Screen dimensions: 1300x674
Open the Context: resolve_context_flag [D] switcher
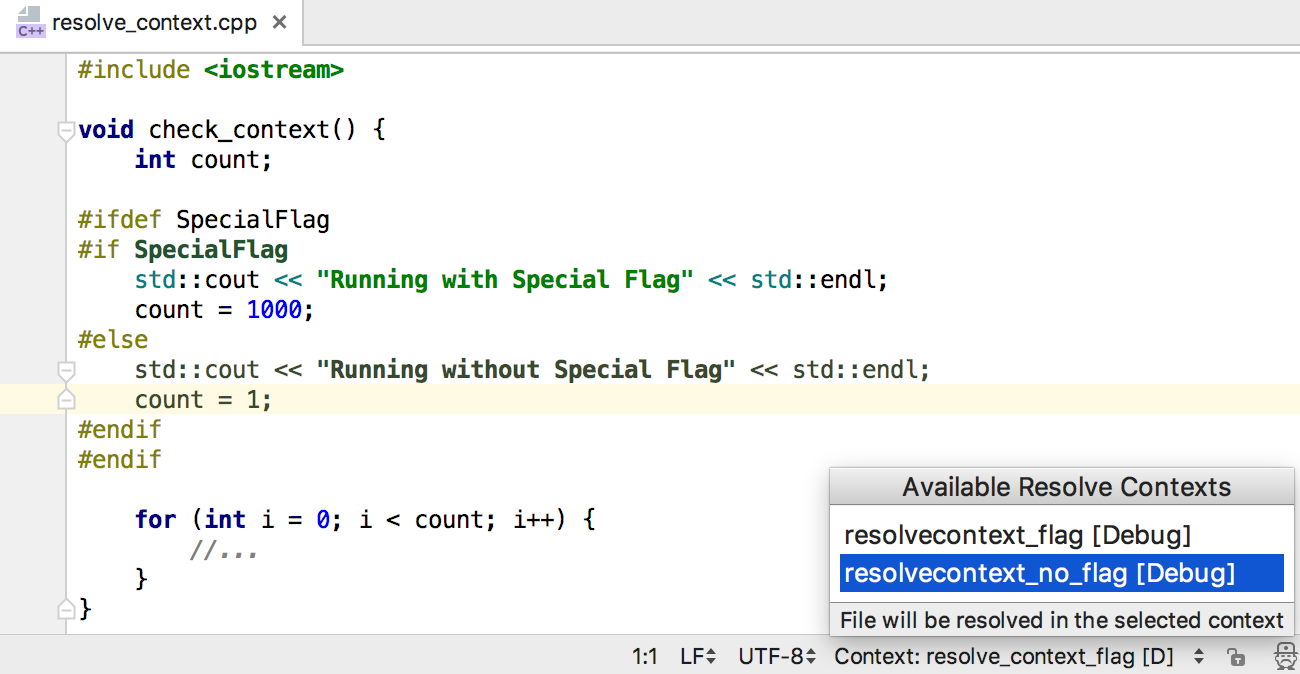pos(1019,657)
